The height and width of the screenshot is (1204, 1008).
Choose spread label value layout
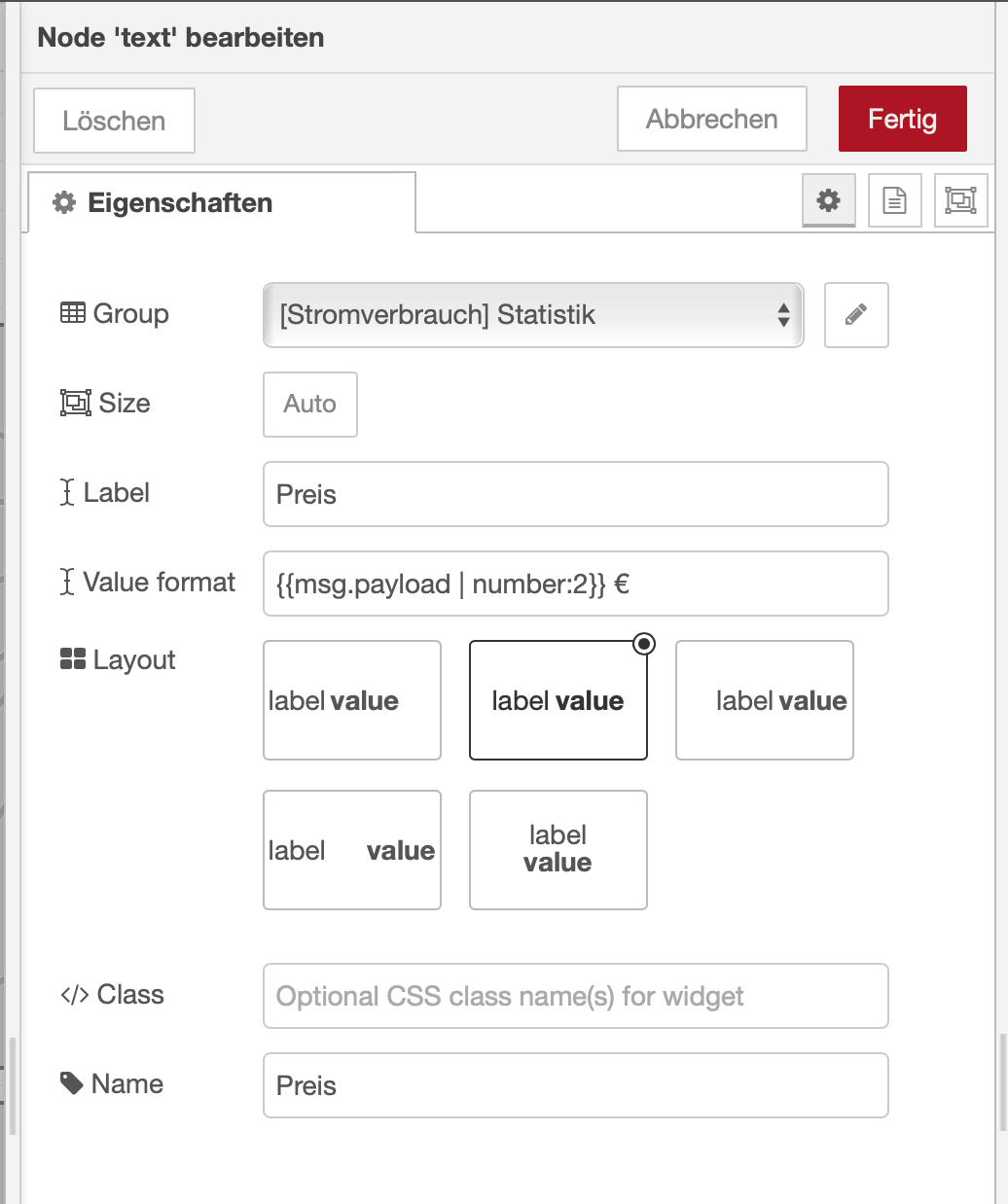tap(352, 850)
